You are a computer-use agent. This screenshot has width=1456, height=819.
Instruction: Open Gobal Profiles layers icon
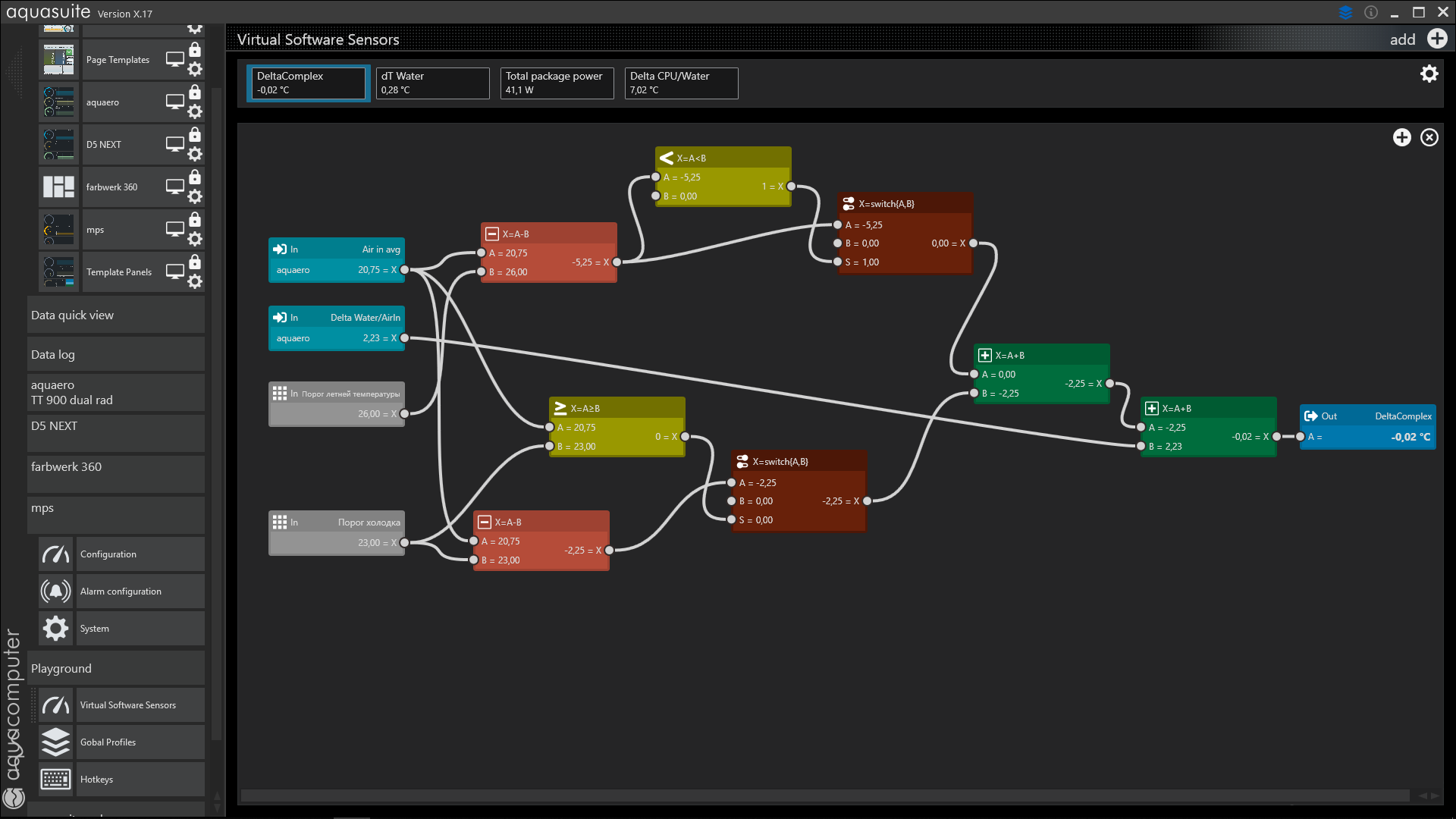coord(55,742)
